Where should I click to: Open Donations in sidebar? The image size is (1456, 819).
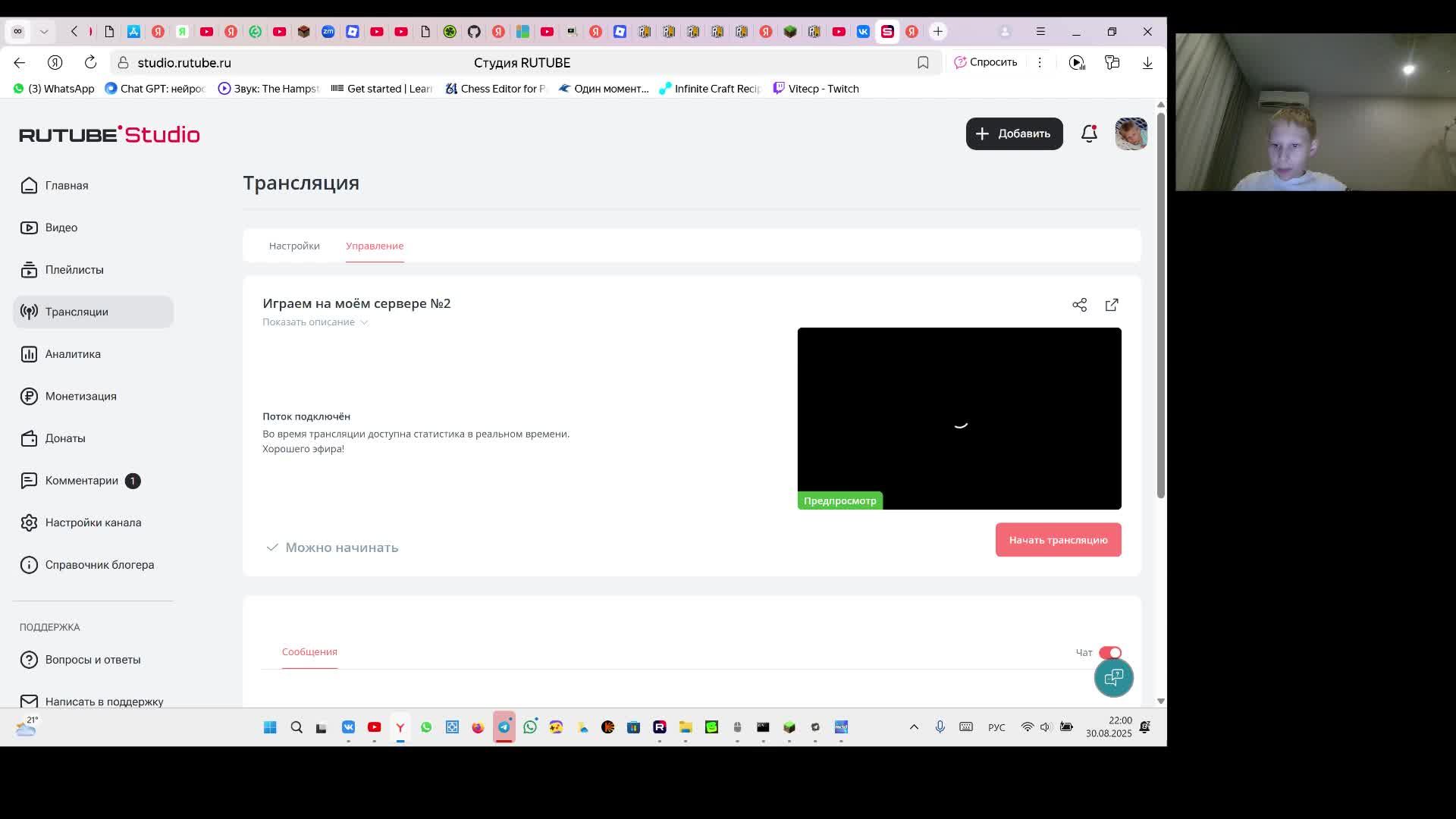(x=65, y=438)
